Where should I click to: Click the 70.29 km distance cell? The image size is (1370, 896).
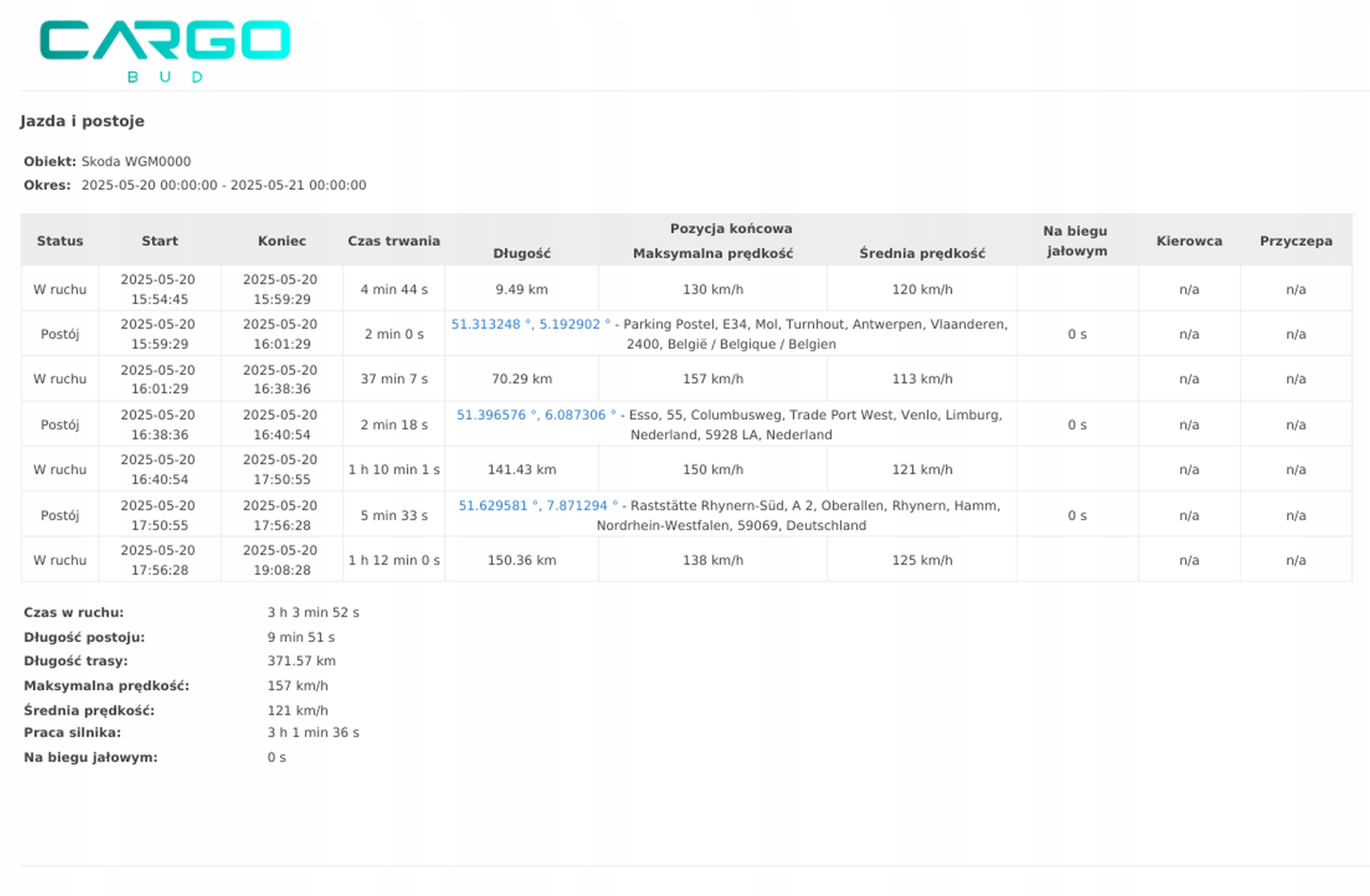click(522, 379)
